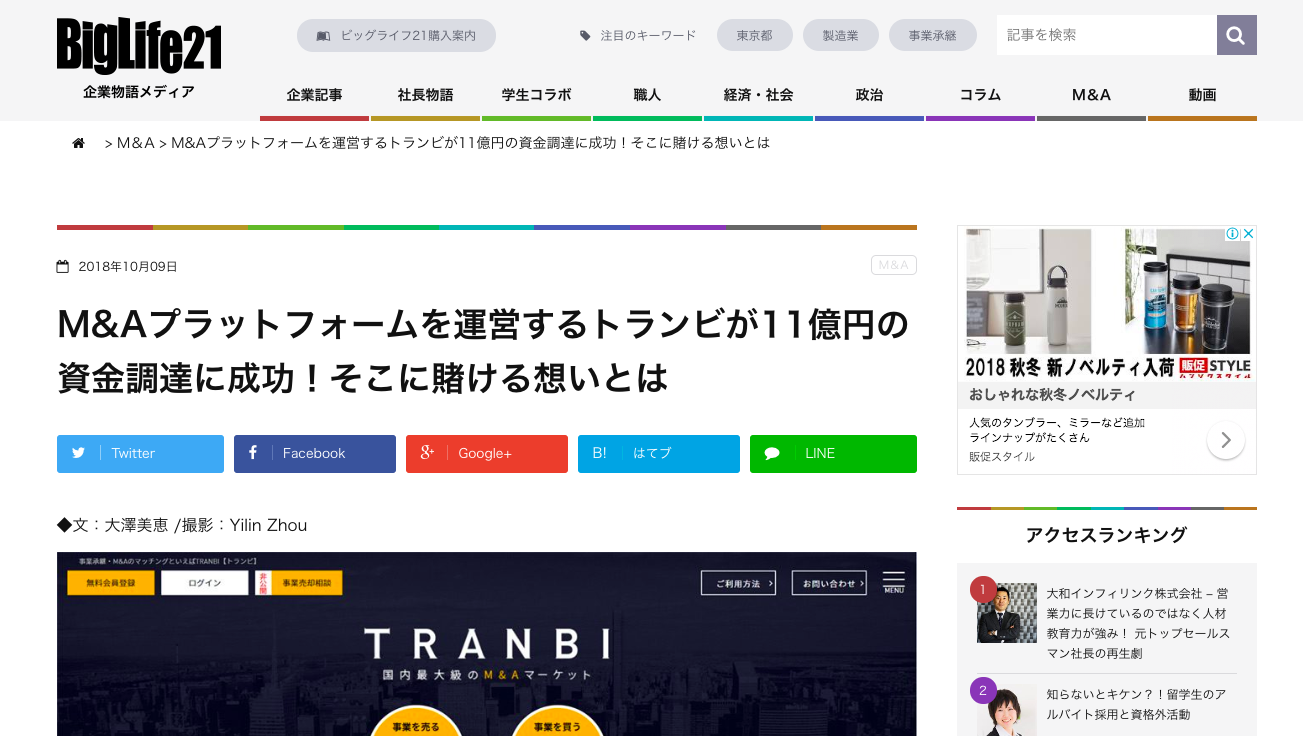Click the TRANBI logo in the article image
1303x736 pixels.
pos(487,643)
